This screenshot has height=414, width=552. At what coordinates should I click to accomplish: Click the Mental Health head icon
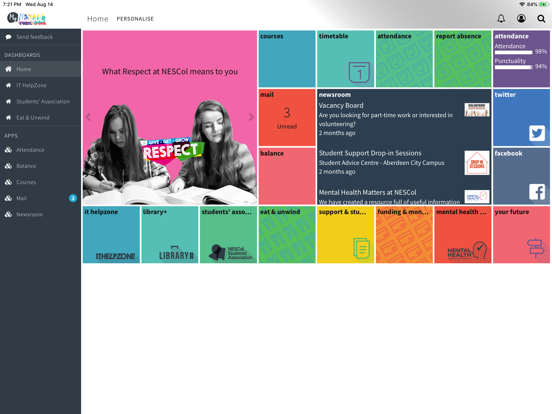479,250
